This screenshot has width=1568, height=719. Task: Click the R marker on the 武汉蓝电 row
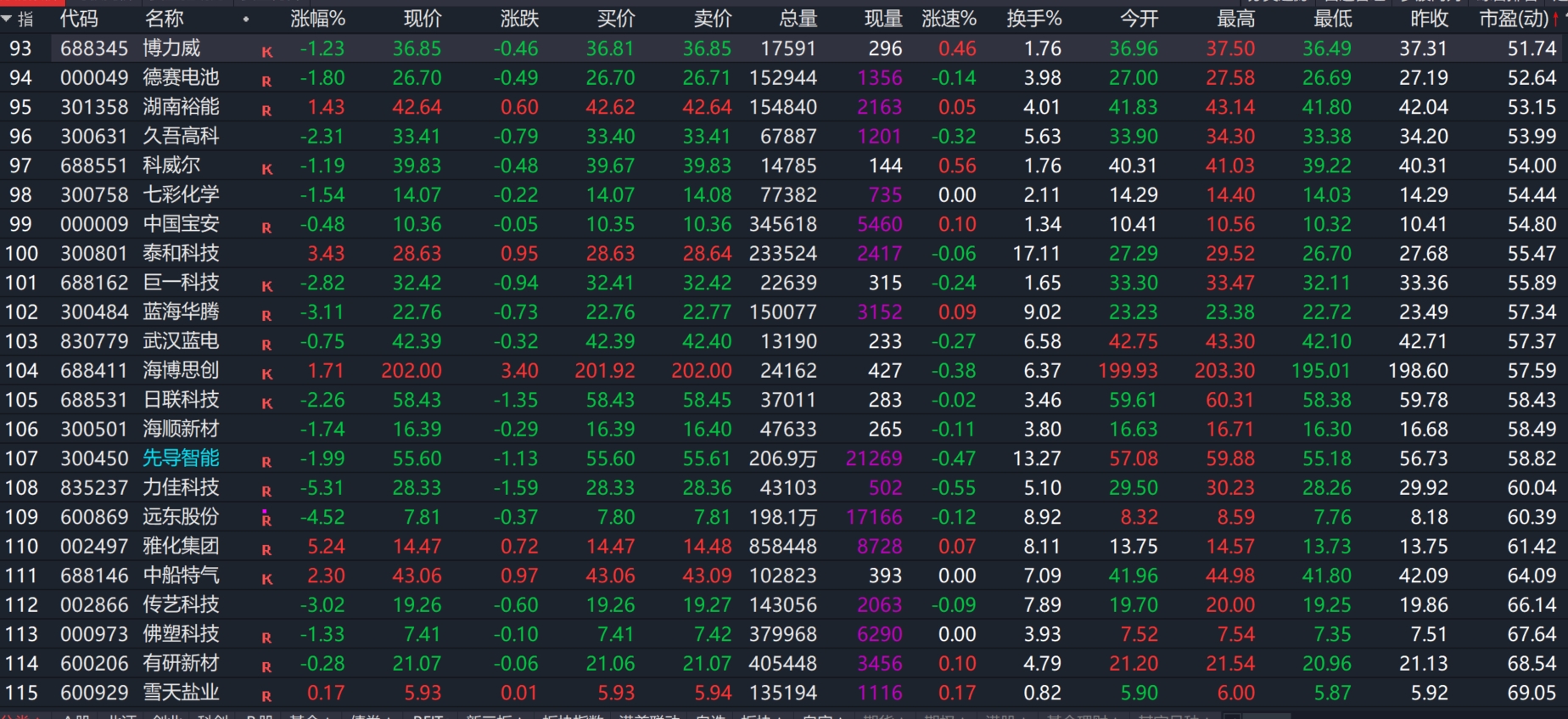(x=266, y=345)
